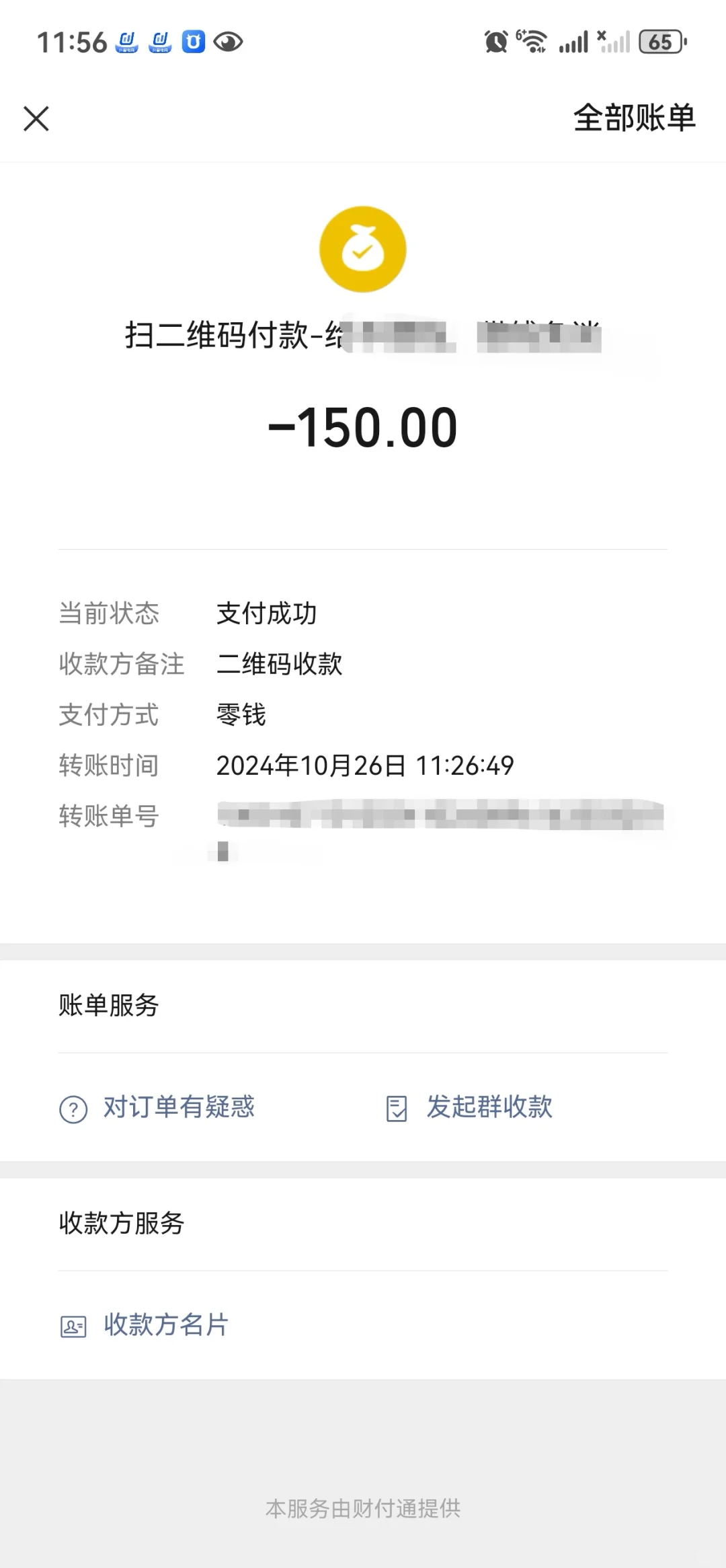Screen dimensions: 726x1568
Task: Tap the 转账时间 timestamp value
Action: tap(365, 766)
